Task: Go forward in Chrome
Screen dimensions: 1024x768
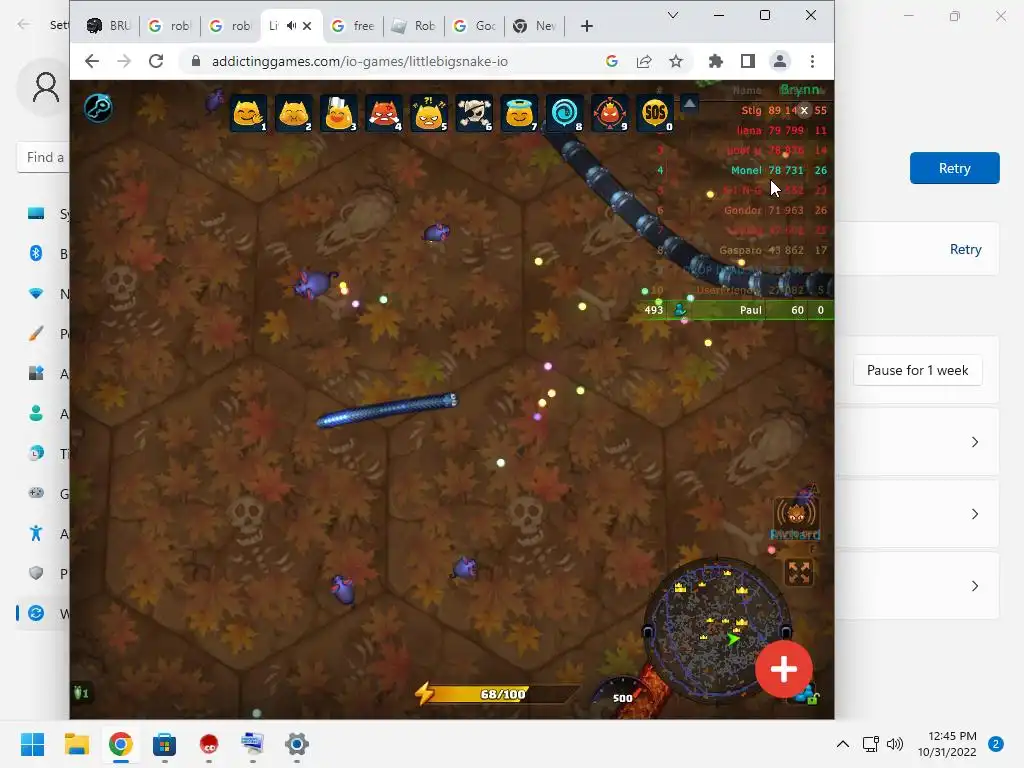Action: point(123,61)
